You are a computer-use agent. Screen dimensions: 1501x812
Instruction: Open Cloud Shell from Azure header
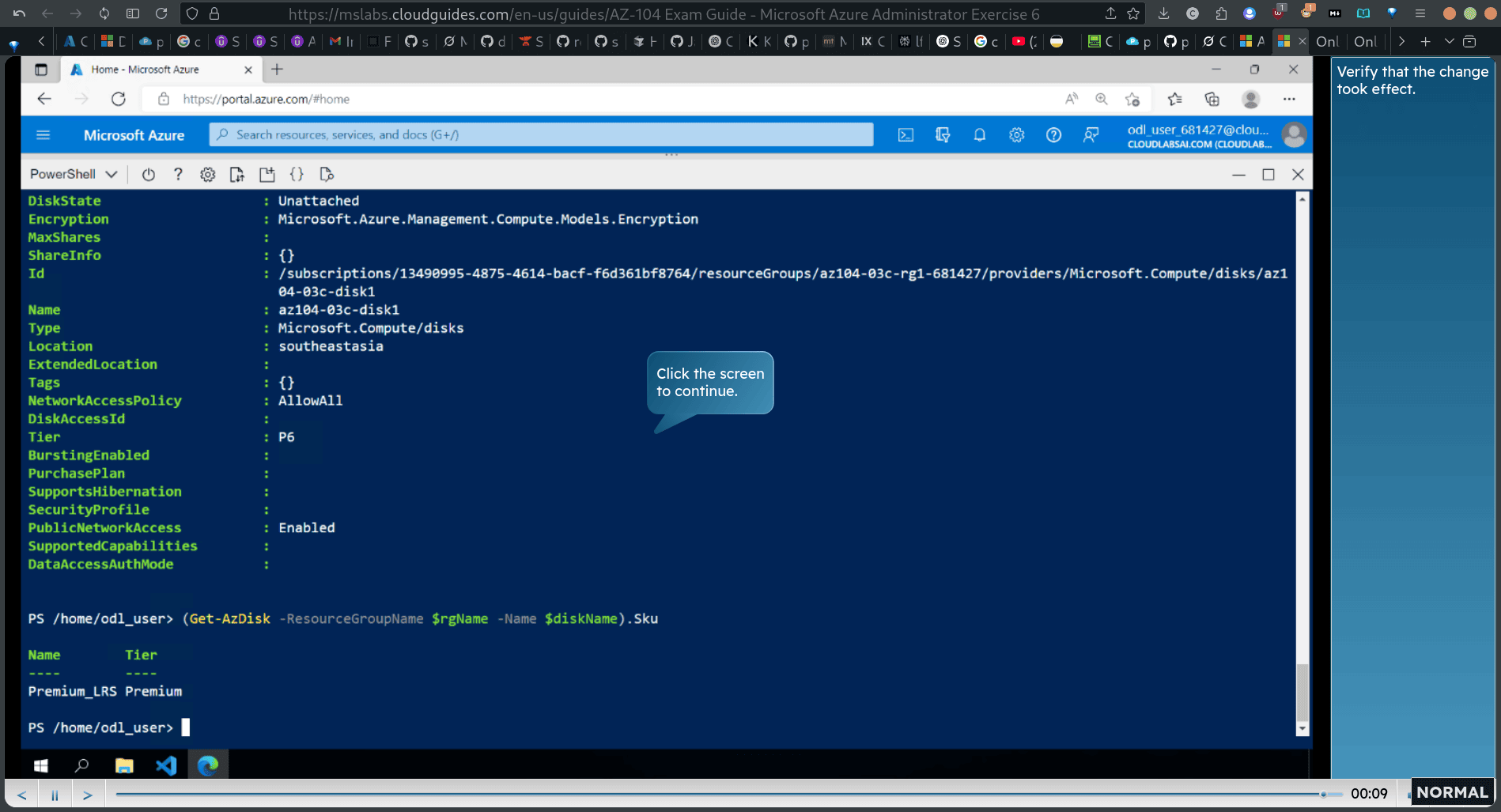coord(906,135)
